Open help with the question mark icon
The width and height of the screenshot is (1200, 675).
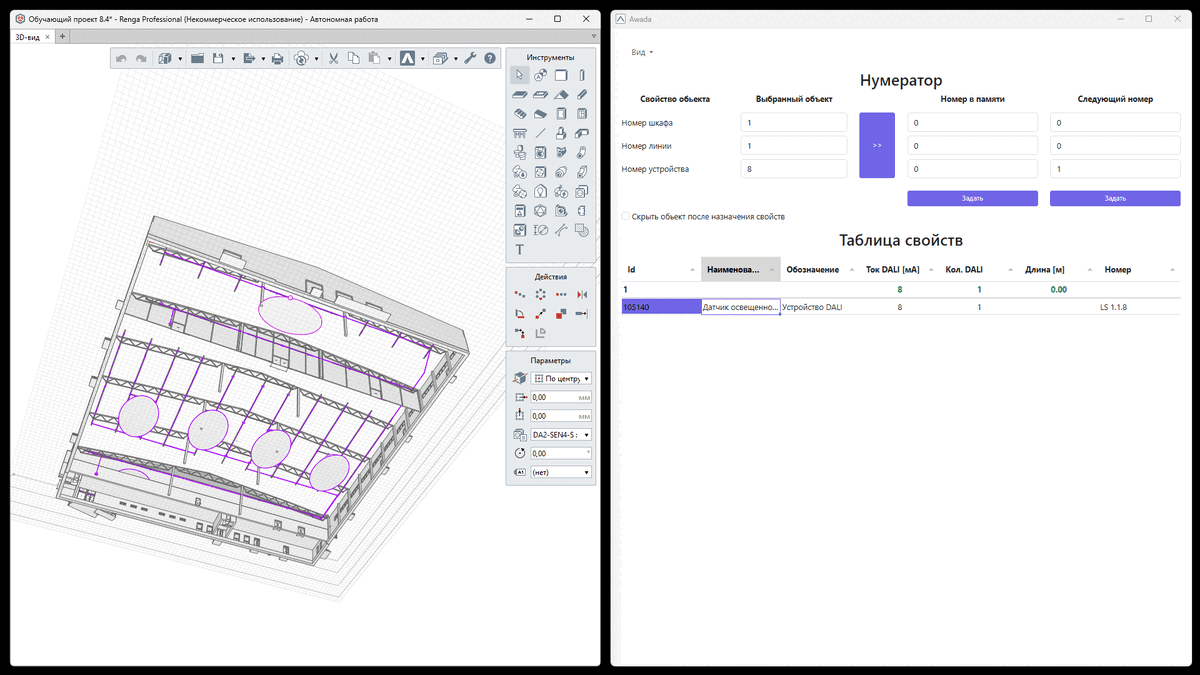(x=490, y=59)
